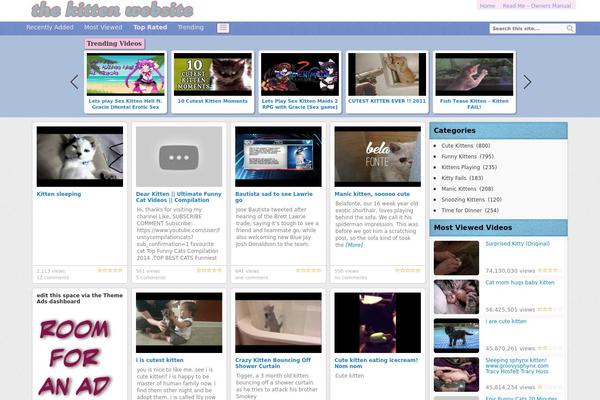The height and width of the screenshot is (400, 600).
Task: Open Cute kitten eating icecream thumbnail
Action: tap(378, 323)
